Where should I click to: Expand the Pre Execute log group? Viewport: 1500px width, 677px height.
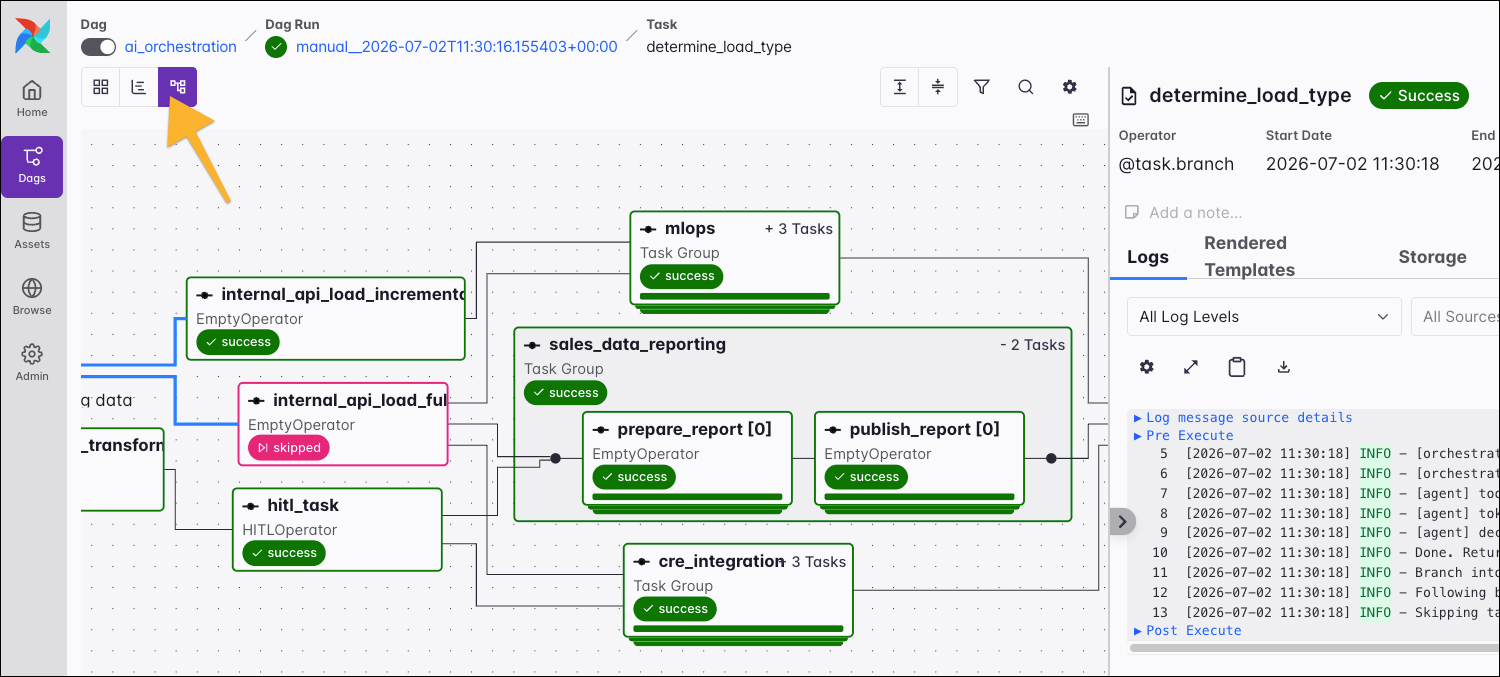(x=1183, y=435)
